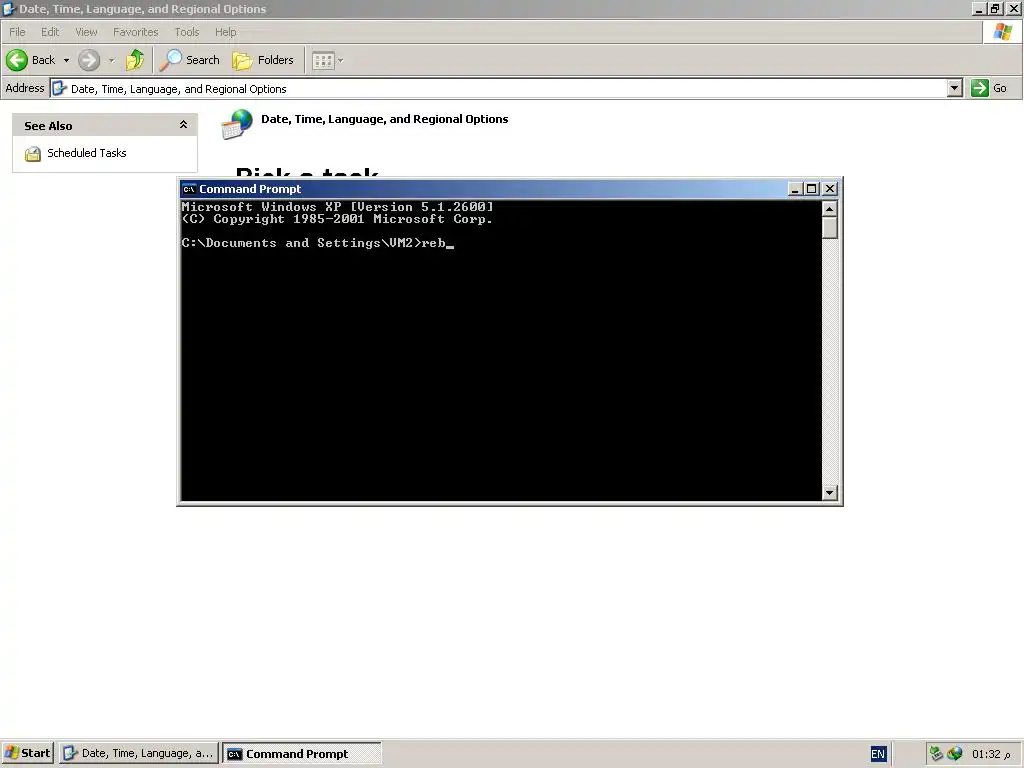Open the Views toolbar icon
This screenshot has width=1024, height=768.
(323, 60)
